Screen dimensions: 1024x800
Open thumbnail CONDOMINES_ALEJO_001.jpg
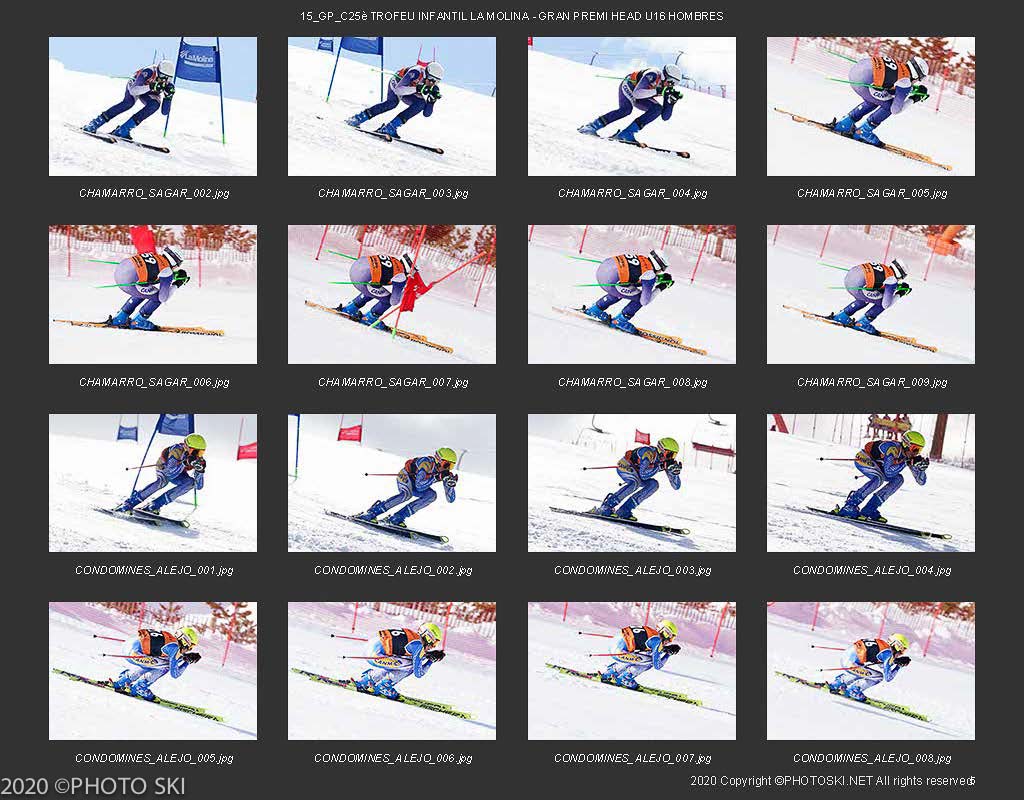pos(153,483)
